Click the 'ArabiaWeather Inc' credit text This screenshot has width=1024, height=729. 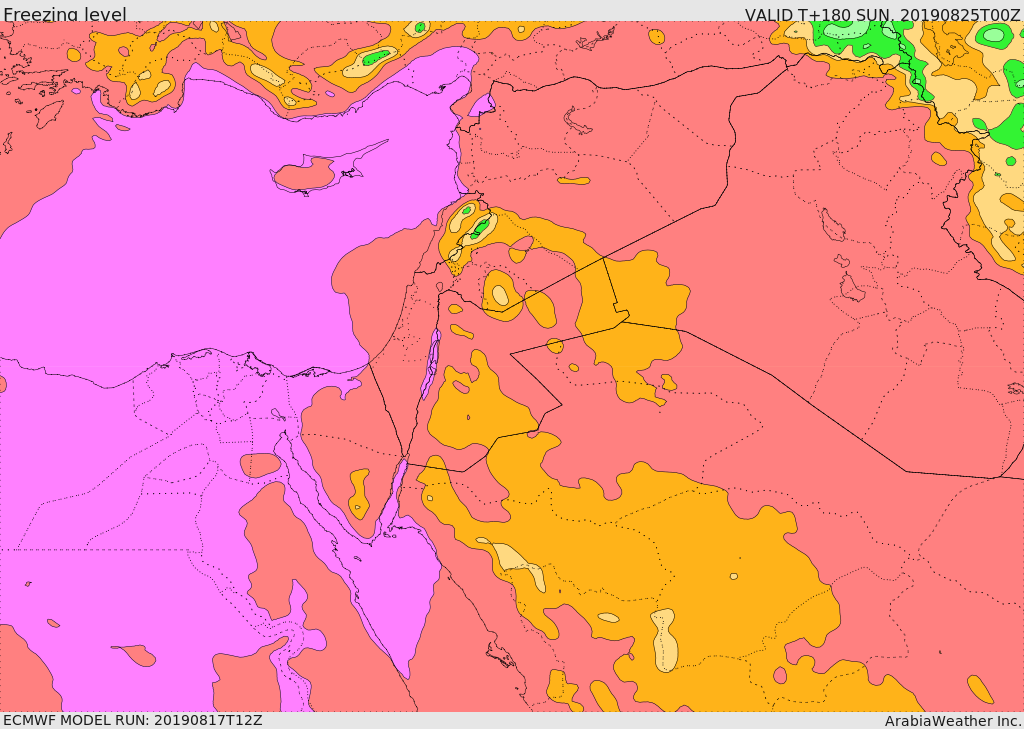pos(953,721)
